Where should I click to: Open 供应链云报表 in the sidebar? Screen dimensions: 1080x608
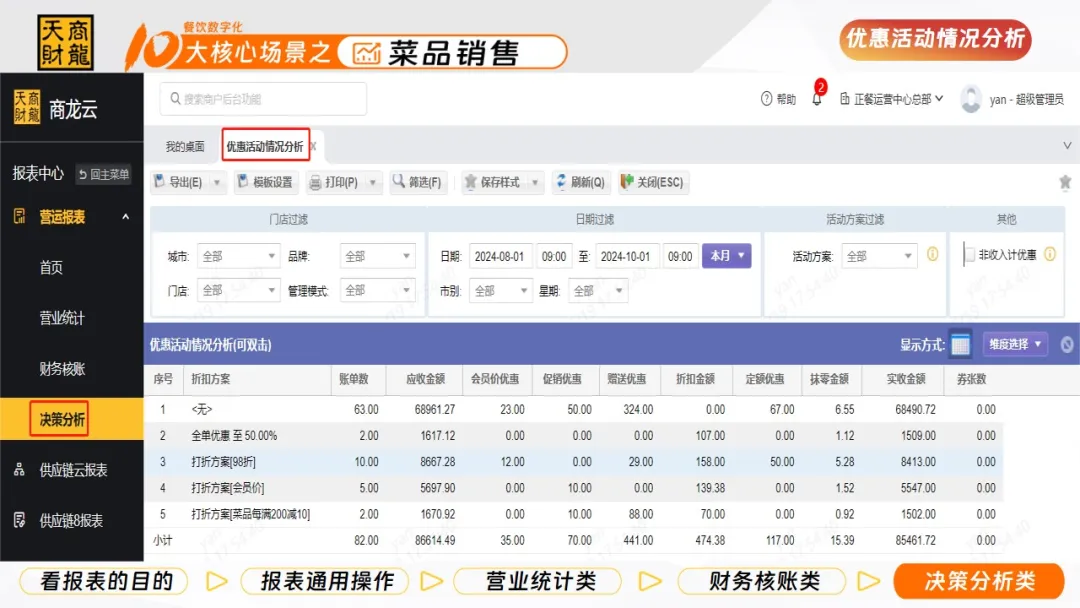73,470
